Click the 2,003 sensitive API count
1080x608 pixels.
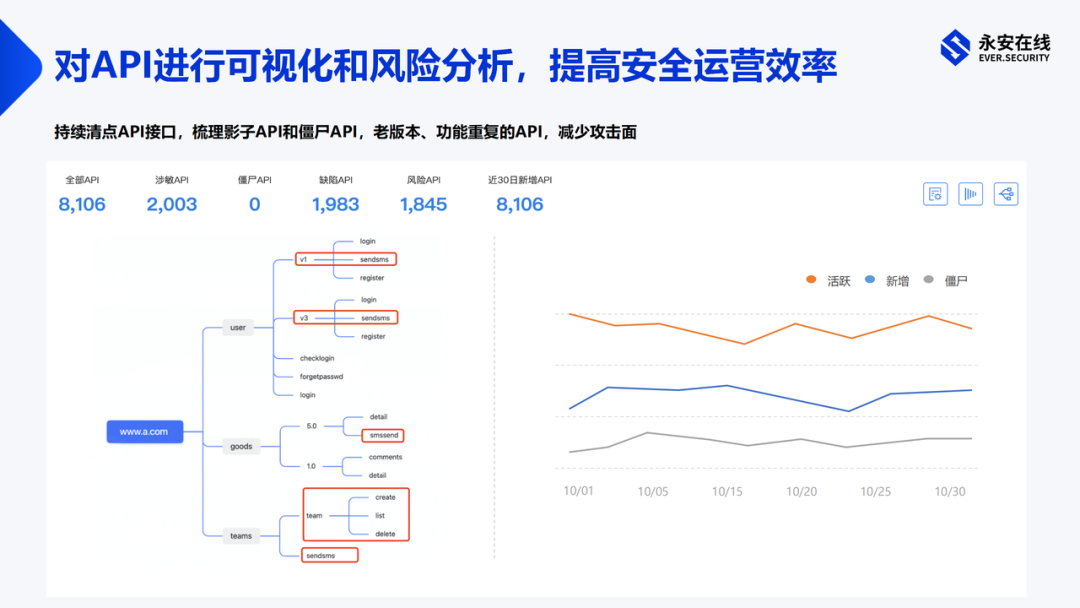click(172, 205)
